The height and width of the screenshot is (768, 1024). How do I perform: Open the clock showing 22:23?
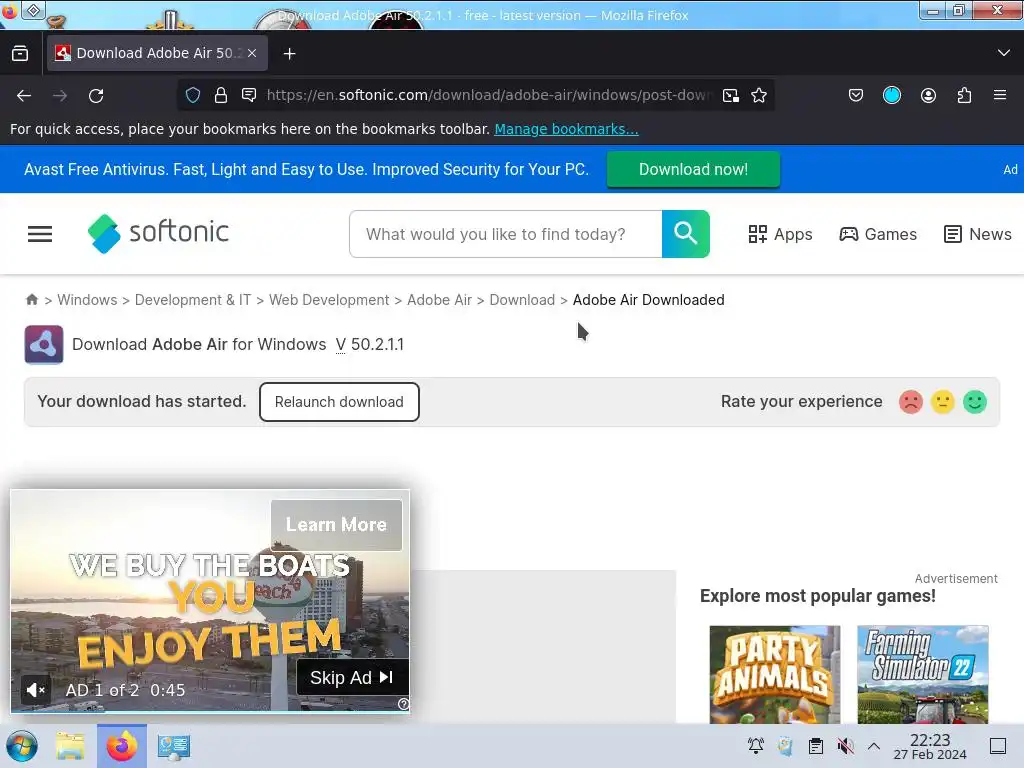tap(930, 746)
